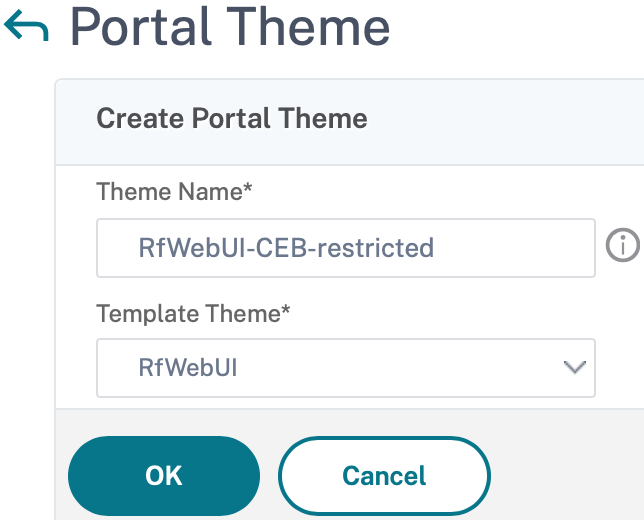The height and width of the screenshot is (520, 644).
Task: Click the Theme Name label
Action: (173, 191)
